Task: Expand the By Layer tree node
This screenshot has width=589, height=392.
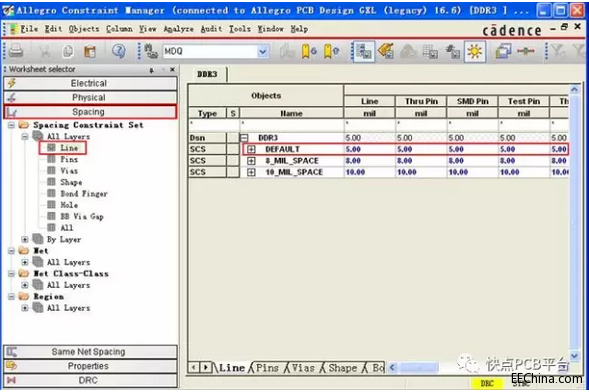Action: (x=25, y=239)
